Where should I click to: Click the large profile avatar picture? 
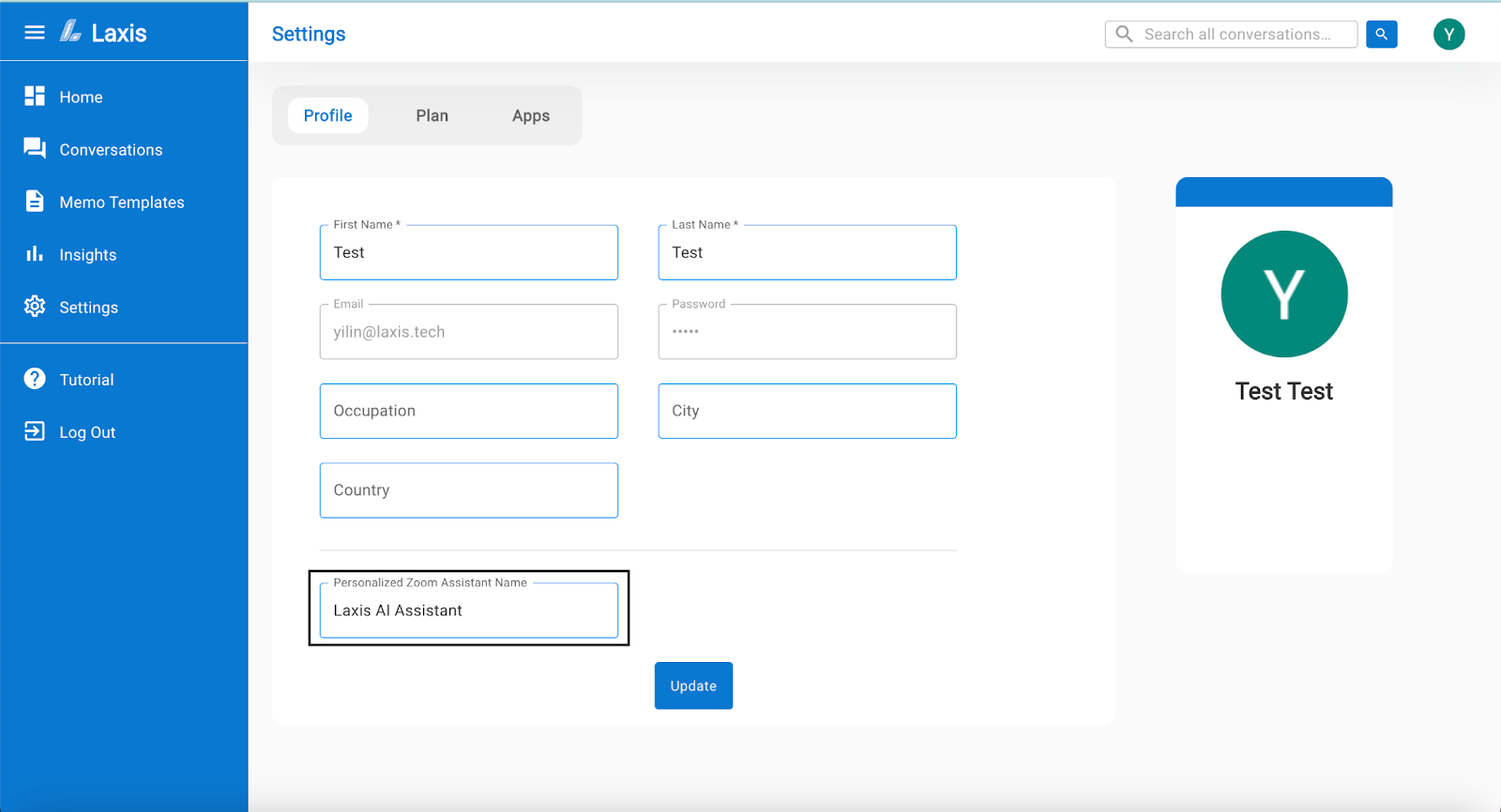click(x=1283, y=293)
